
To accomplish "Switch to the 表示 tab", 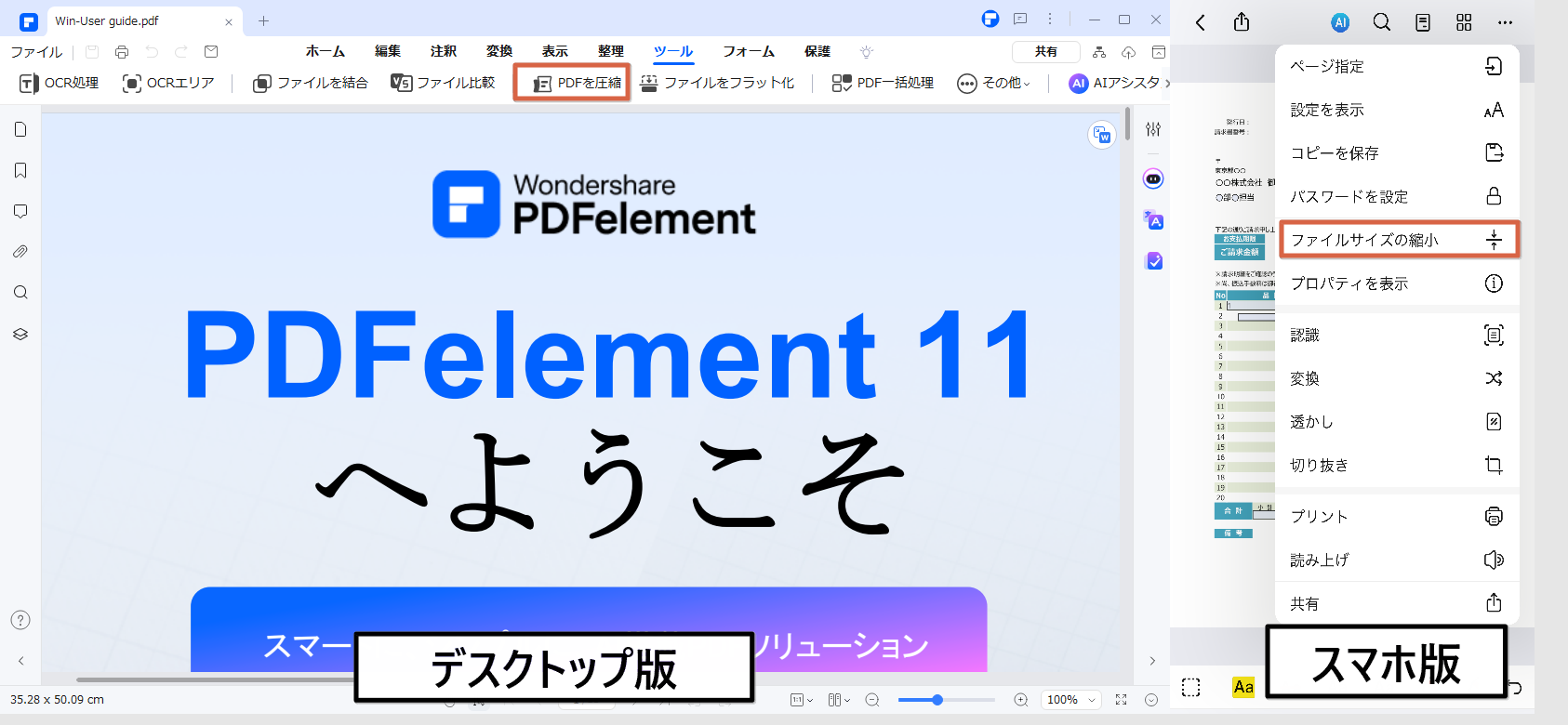I will coord(555,51).
